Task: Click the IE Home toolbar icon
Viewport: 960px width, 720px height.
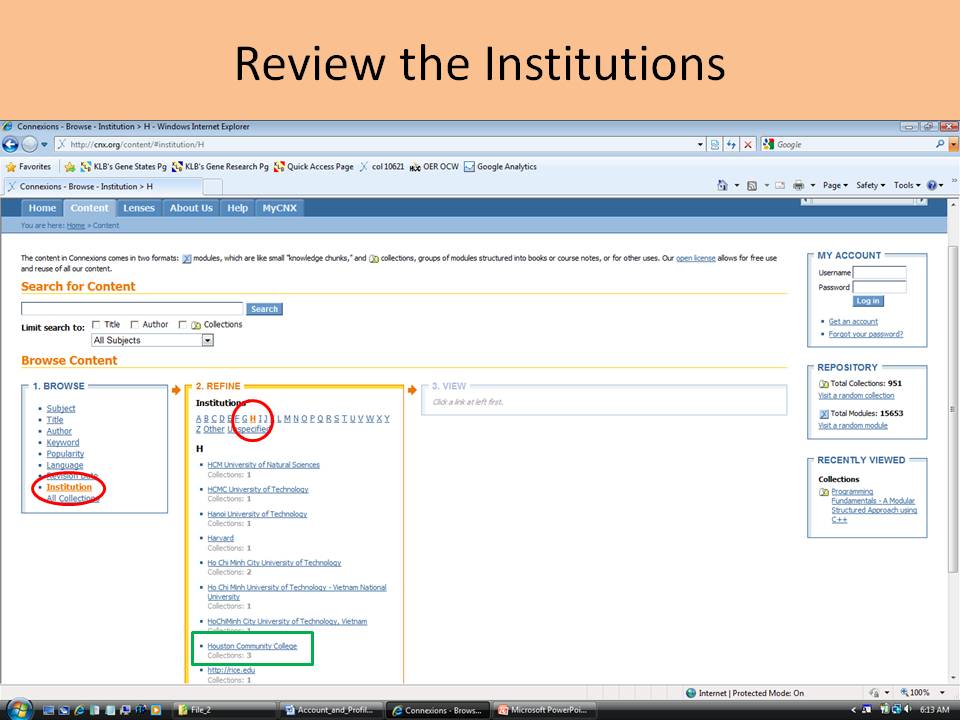Action: pyautogui.click(x=722, y=186)
